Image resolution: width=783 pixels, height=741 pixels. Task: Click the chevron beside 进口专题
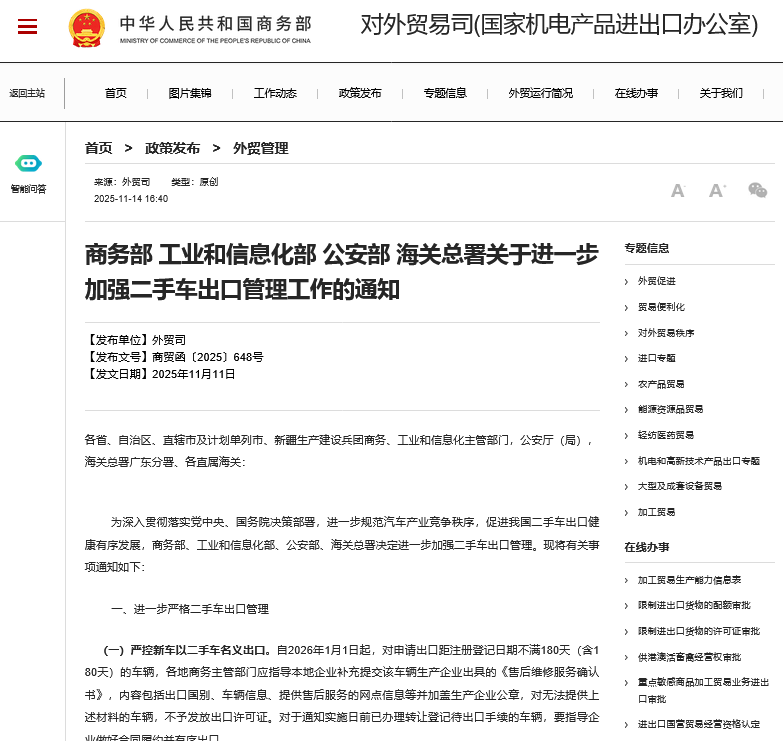click(x=626, y=359)
